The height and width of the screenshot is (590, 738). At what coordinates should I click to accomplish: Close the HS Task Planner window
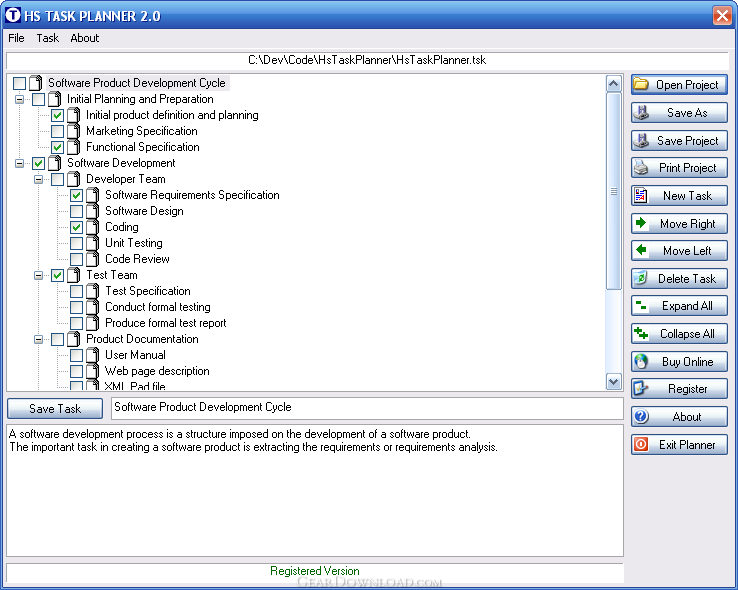(722, 15)
